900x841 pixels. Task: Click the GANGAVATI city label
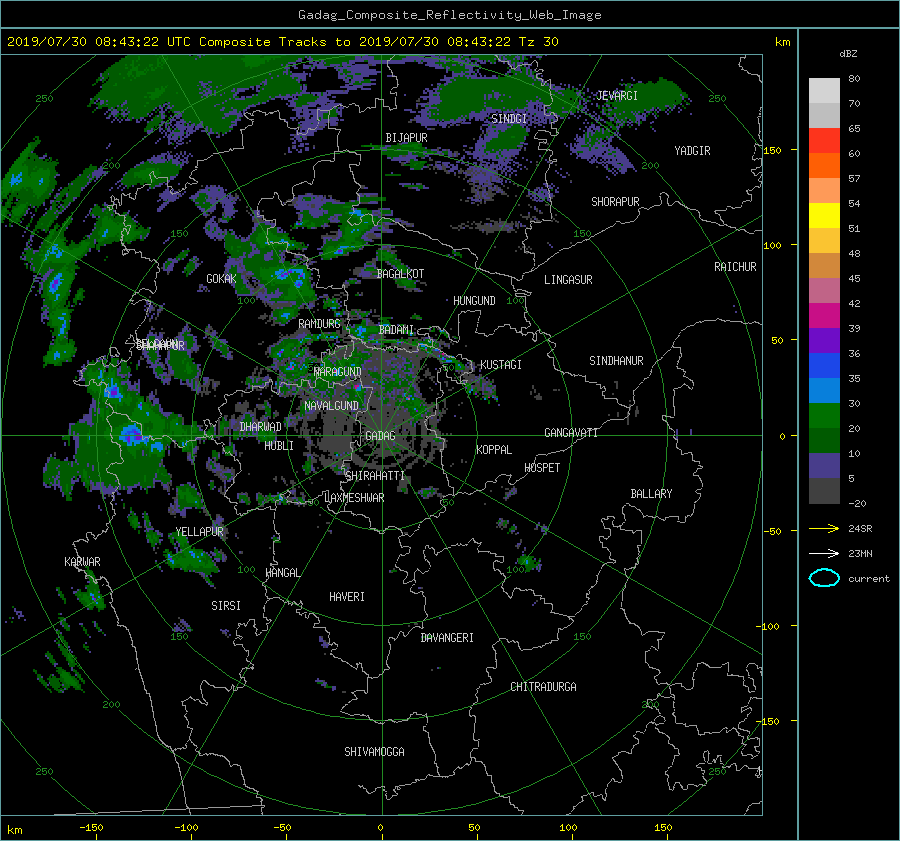571,433
